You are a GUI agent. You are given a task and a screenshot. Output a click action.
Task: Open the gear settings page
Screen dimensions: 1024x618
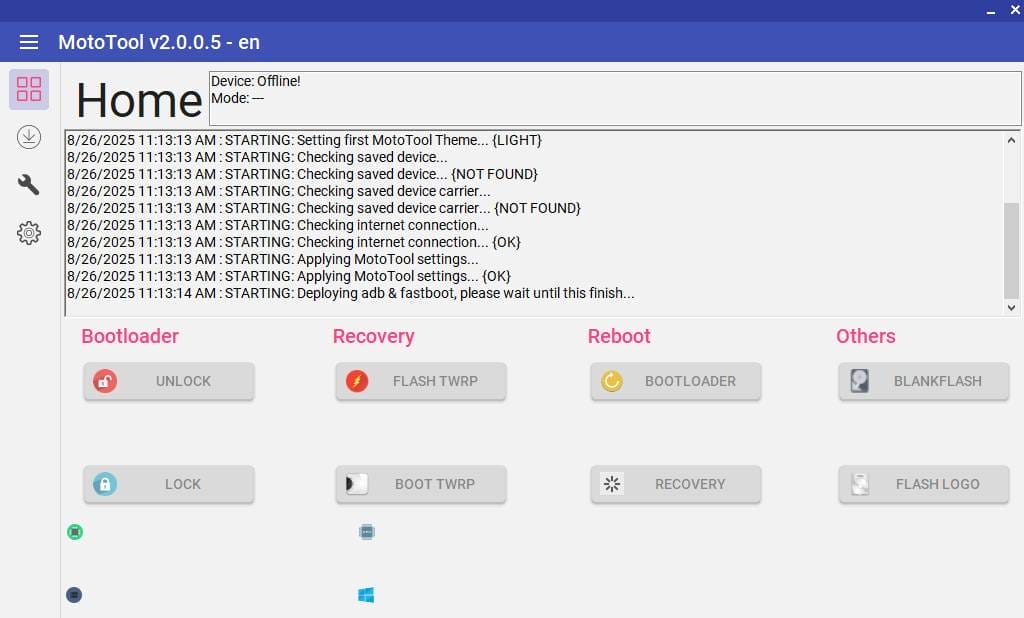[x=29, y=233]
